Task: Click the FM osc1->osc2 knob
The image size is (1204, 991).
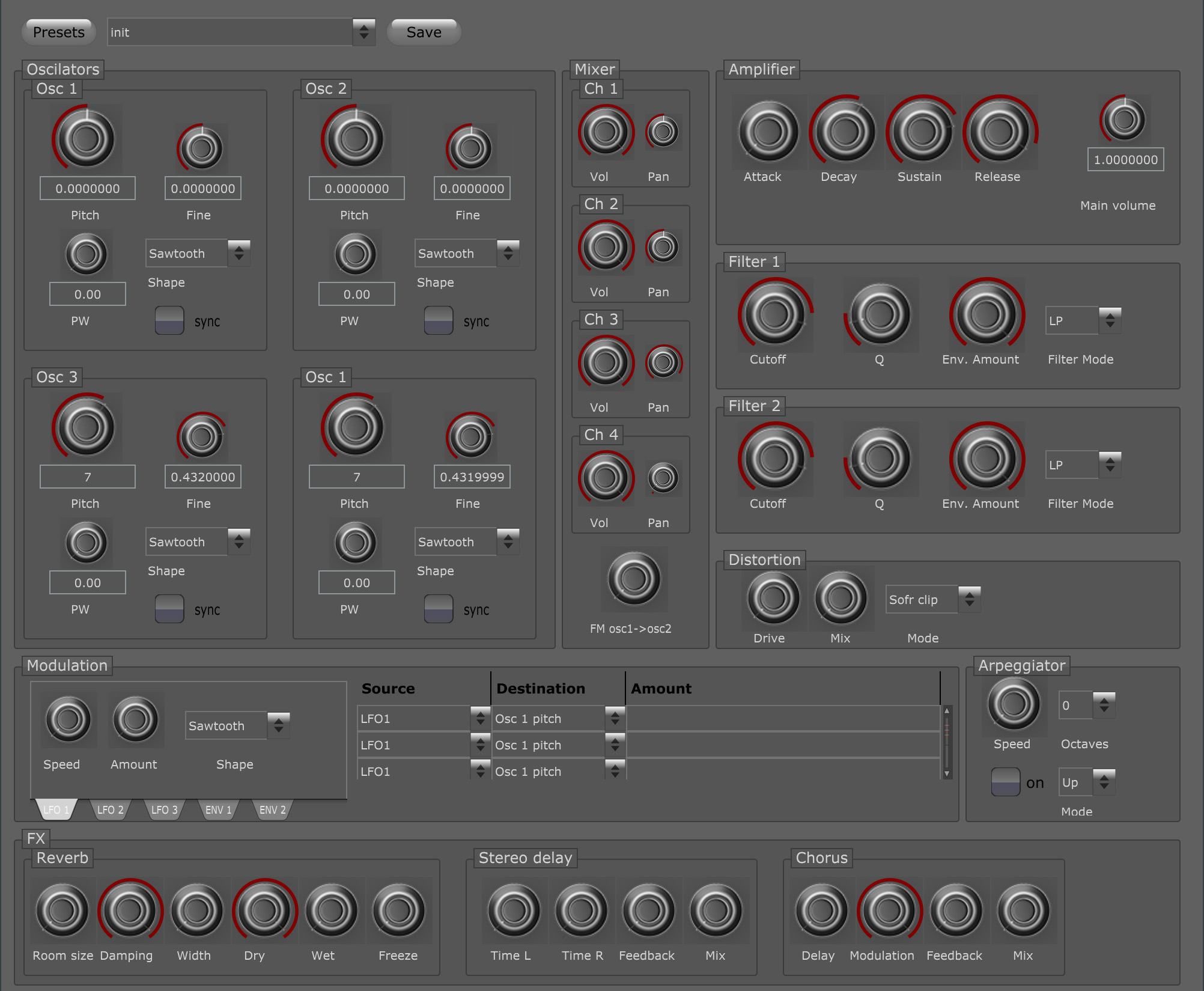Action: click(634, 579)
